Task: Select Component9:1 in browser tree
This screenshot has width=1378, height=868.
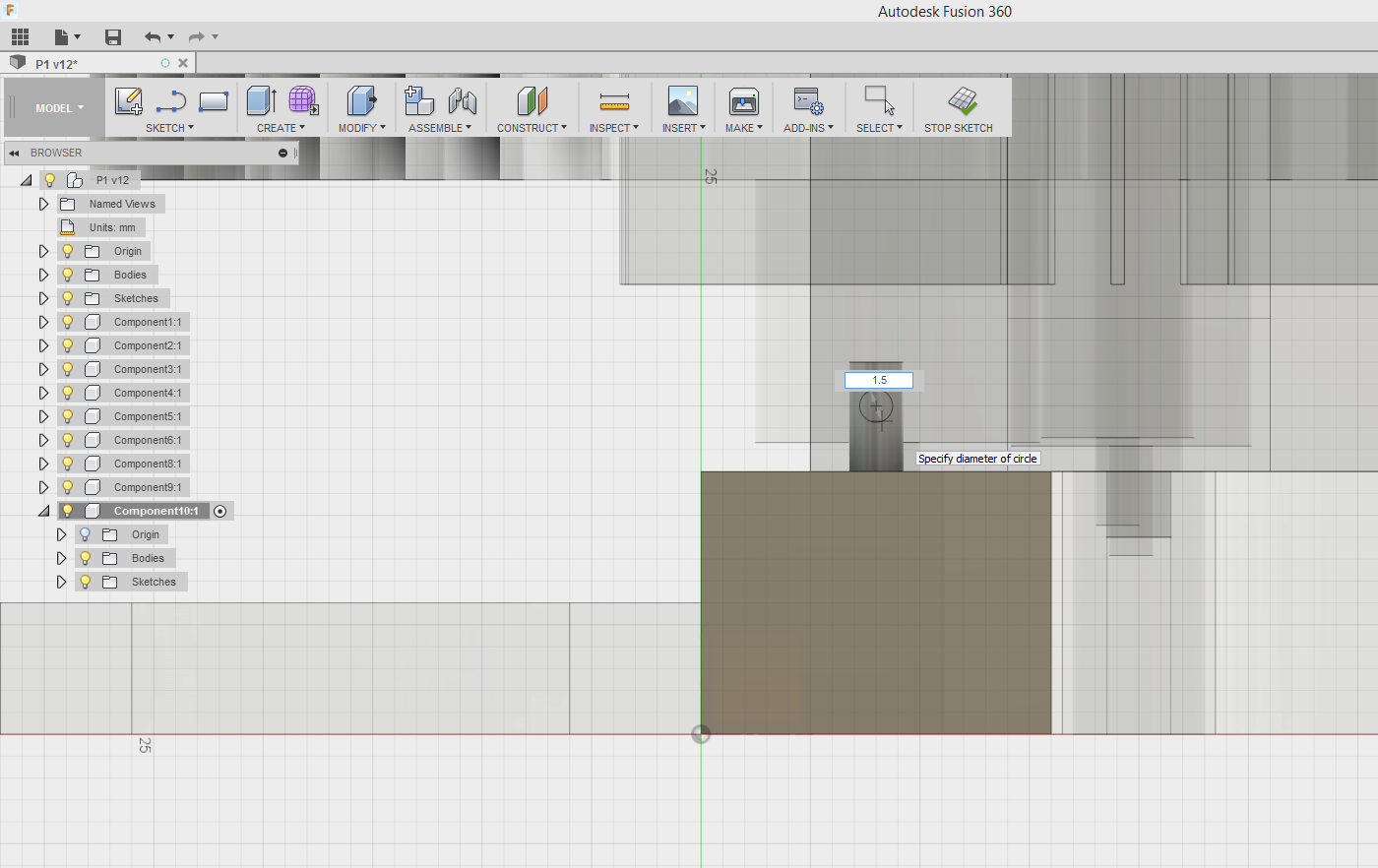Action: pyautogui.click(x=148, y=487)
